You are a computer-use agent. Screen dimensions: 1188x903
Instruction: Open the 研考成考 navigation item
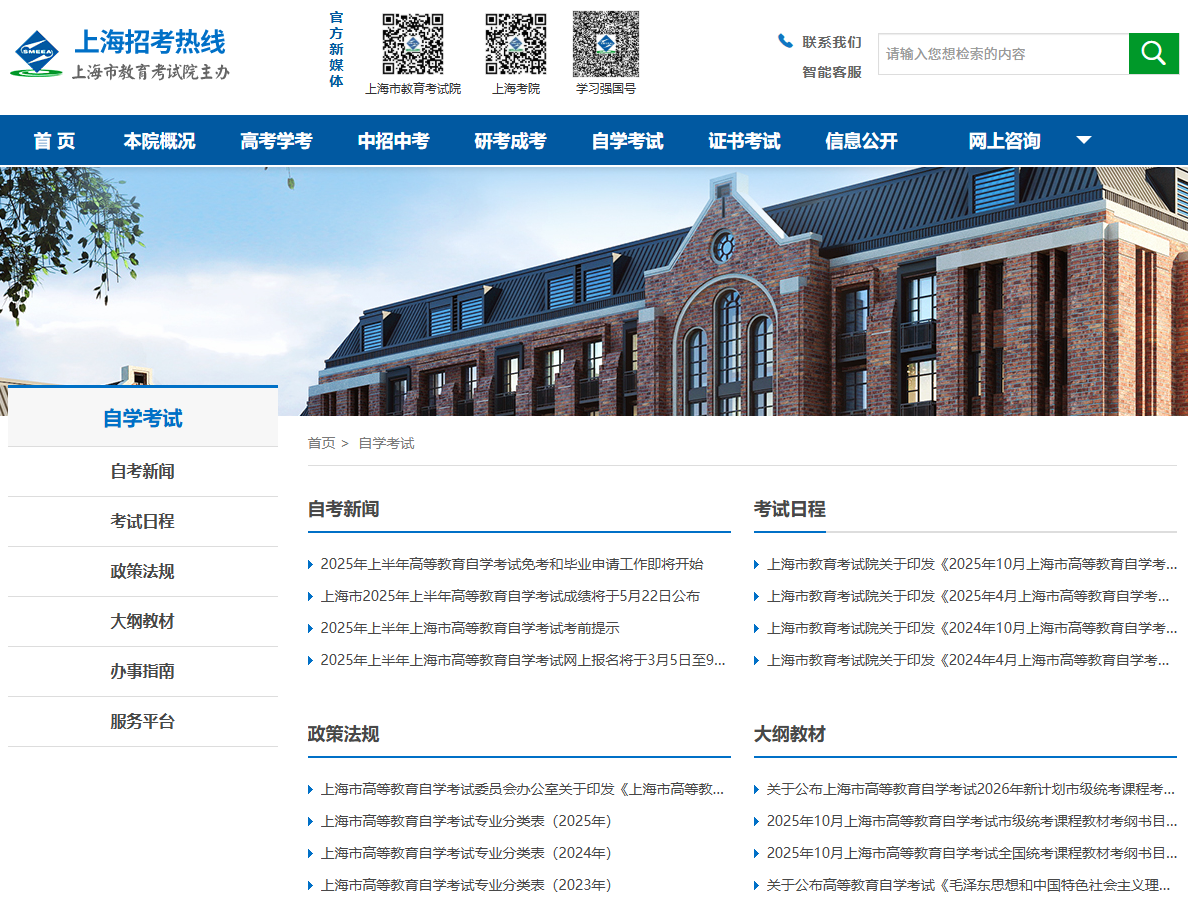click(x=510, y=141)
